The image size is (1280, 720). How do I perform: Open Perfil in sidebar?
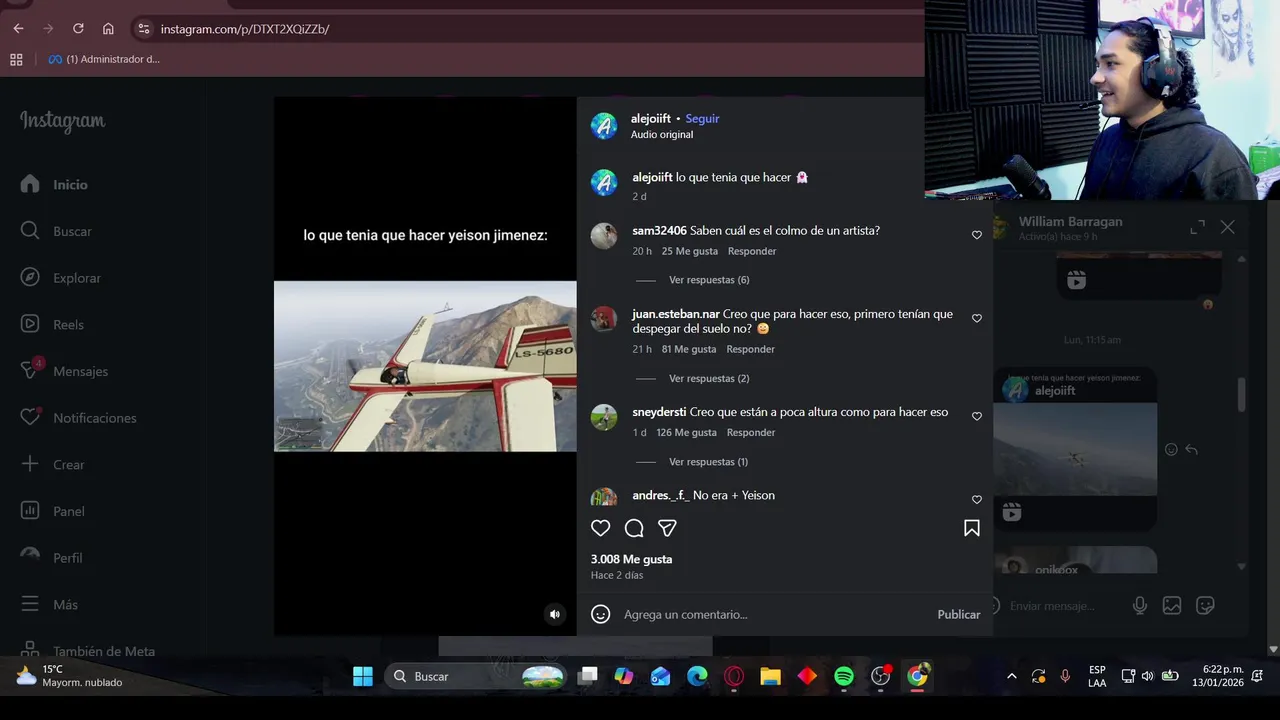(52, 558)
